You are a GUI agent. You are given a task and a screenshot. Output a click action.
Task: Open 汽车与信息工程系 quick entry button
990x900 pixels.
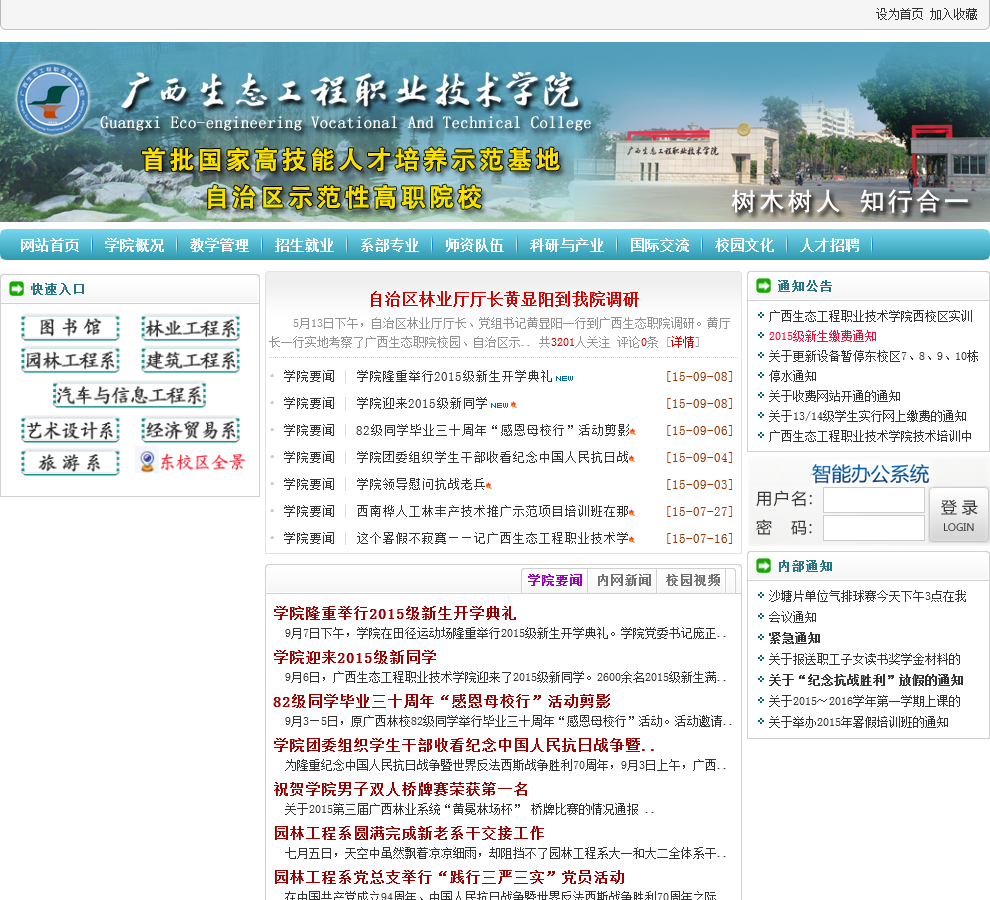[x=129, y=395]
